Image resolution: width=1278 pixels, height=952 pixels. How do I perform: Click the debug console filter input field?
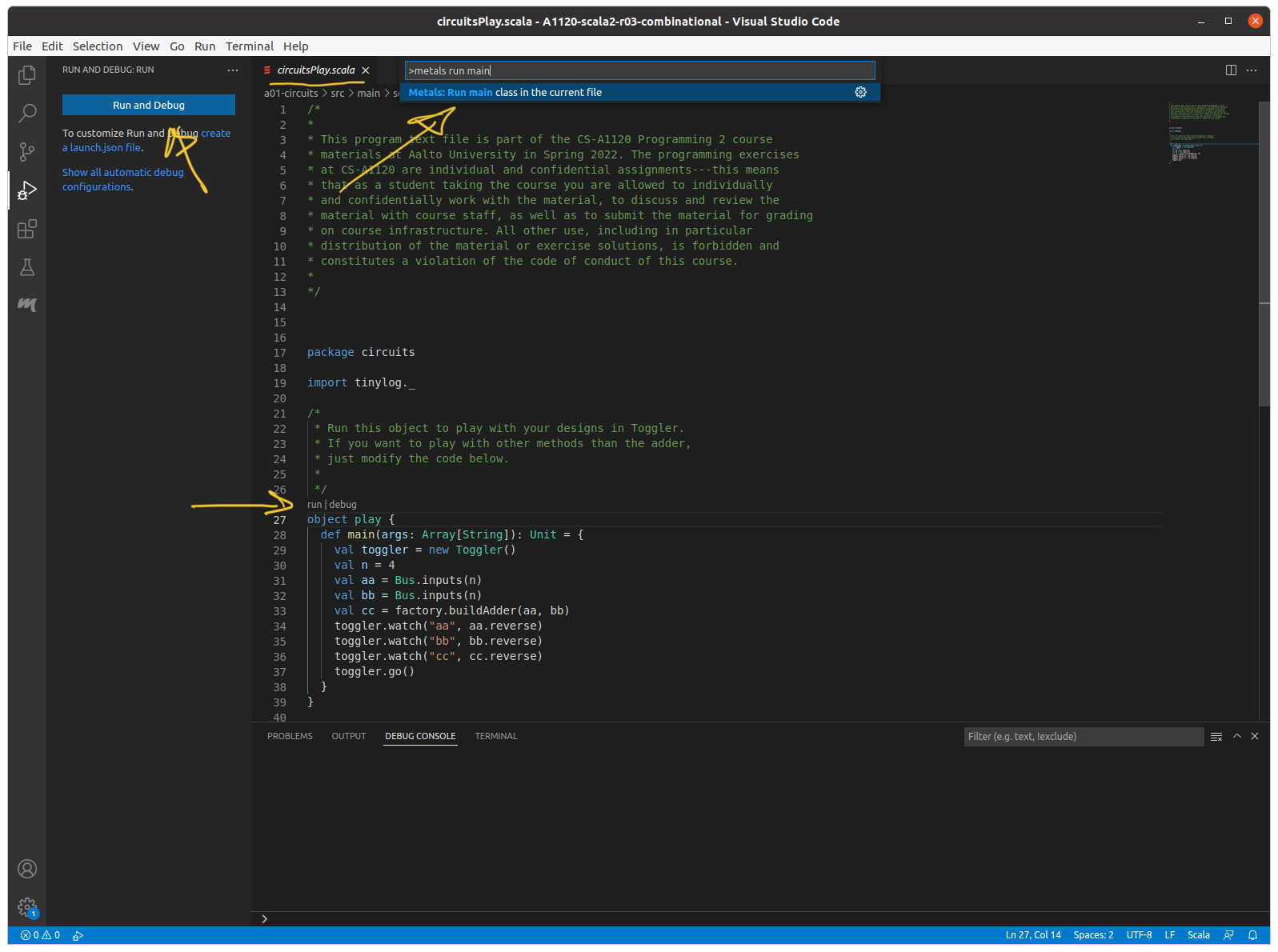point(1083,737)
